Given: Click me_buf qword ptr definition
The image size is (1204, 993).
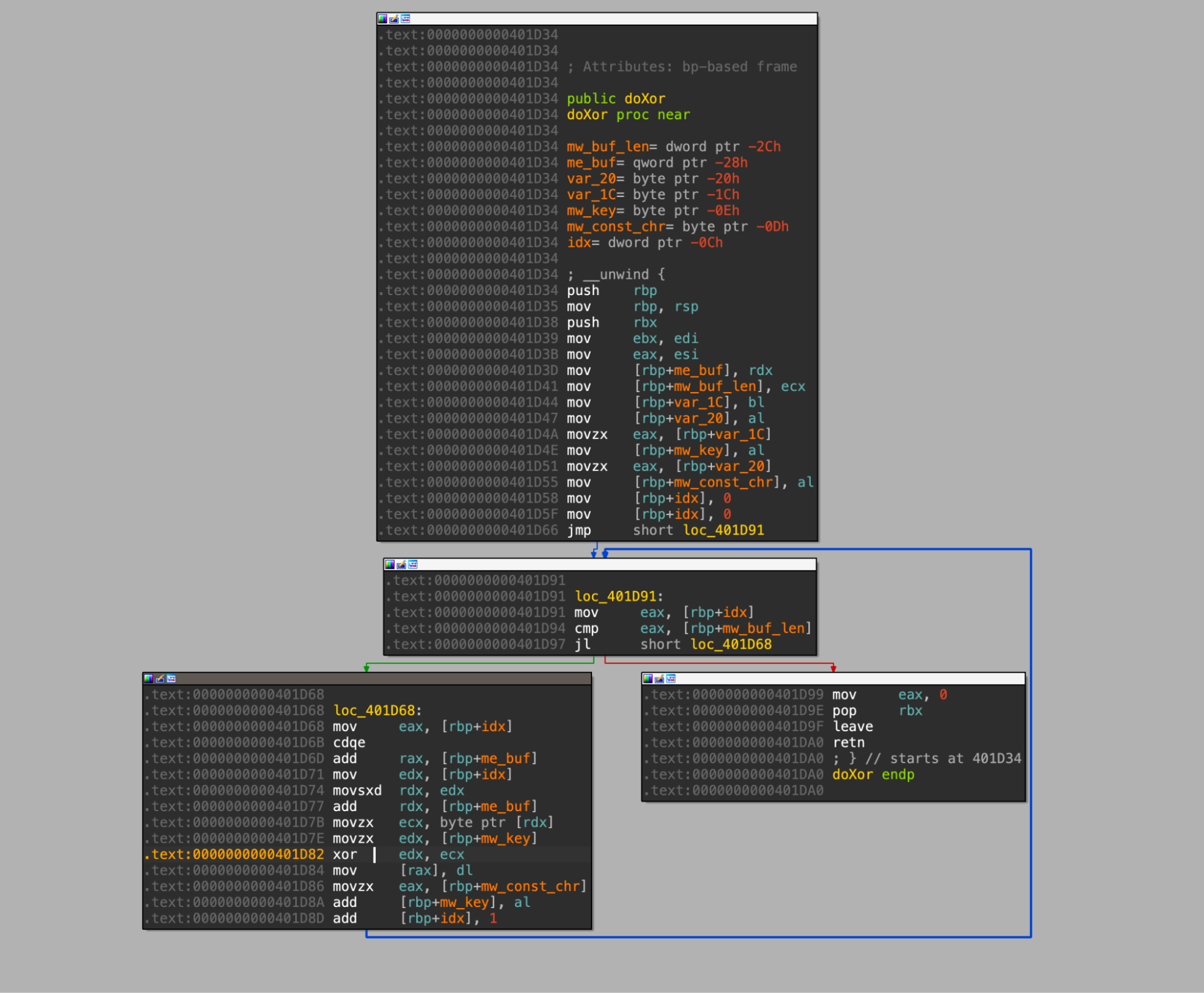Looking at the screenshot, I should tap(657, 163).
